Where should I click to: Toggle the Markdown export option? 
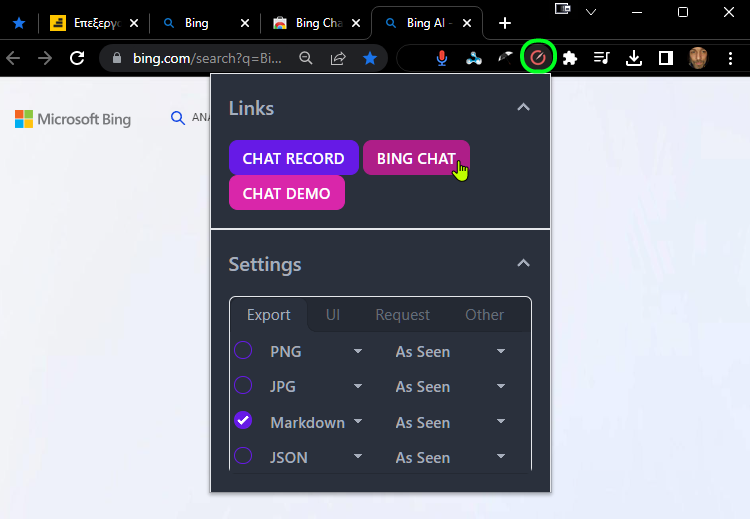243,420
